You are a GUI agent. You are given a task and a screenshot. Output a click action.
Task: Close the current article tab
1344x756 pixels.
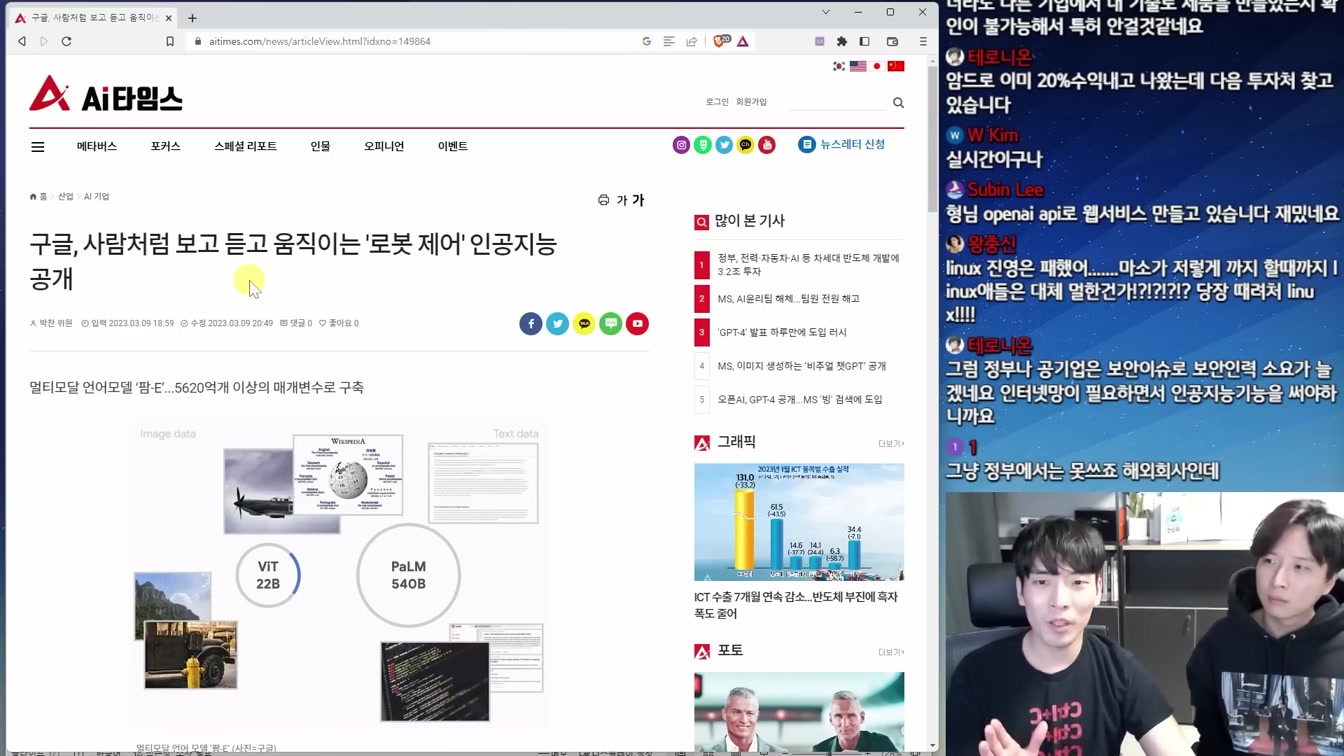tap(168, 18)
